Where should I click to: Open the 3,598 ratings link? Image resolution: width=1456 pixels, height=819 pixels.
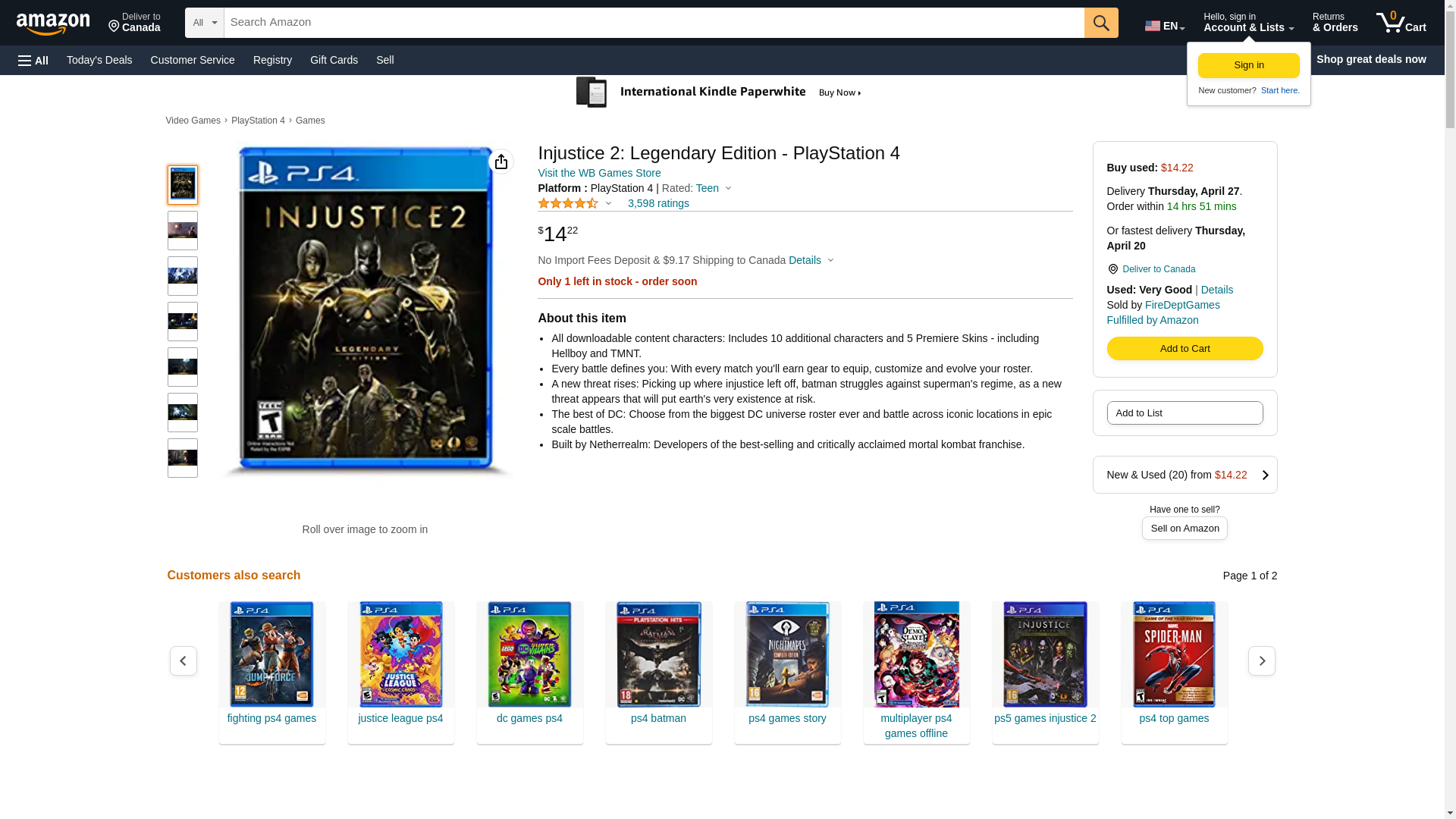click(x=657, y=203)
